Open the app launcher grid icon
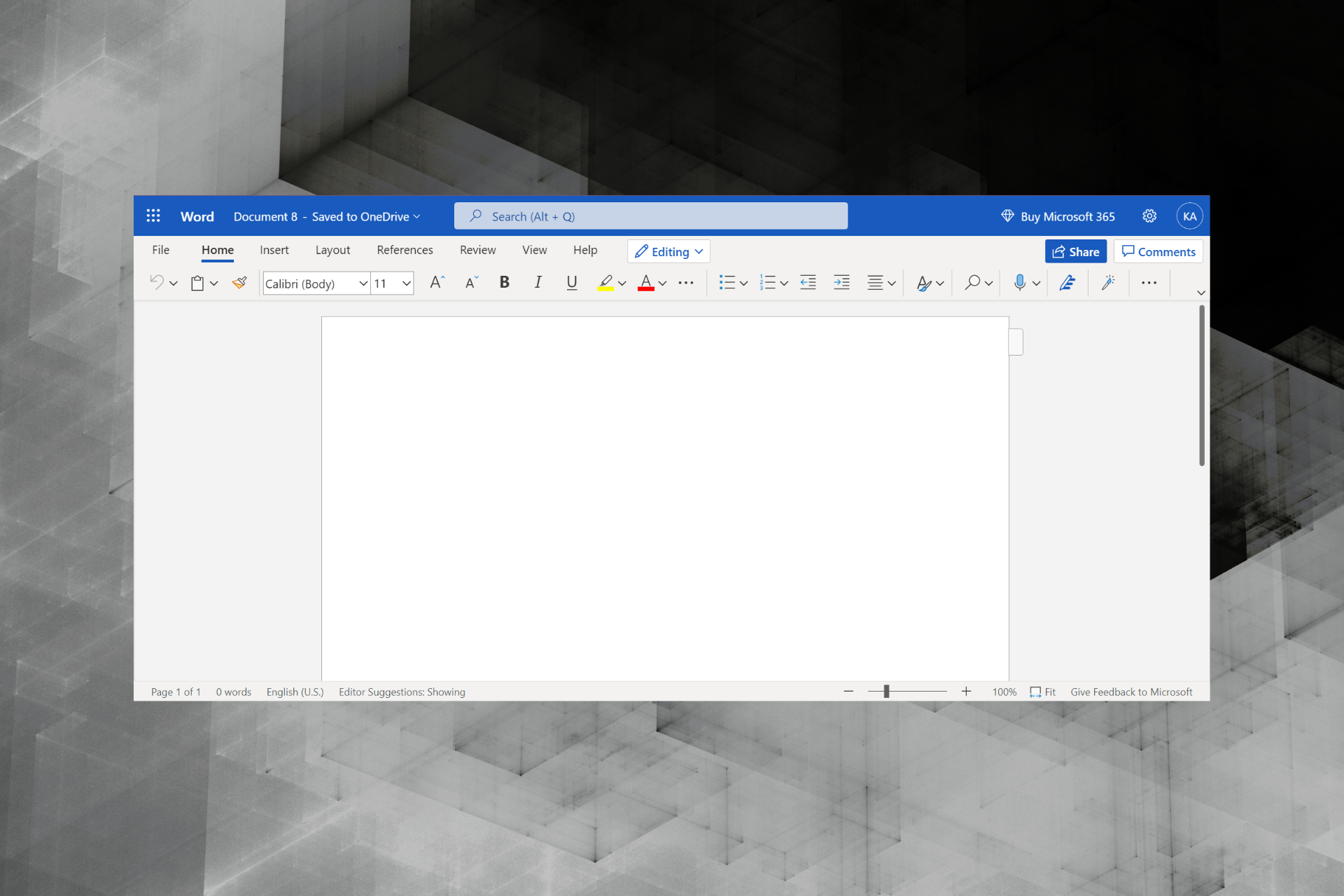 pos(153,216)
